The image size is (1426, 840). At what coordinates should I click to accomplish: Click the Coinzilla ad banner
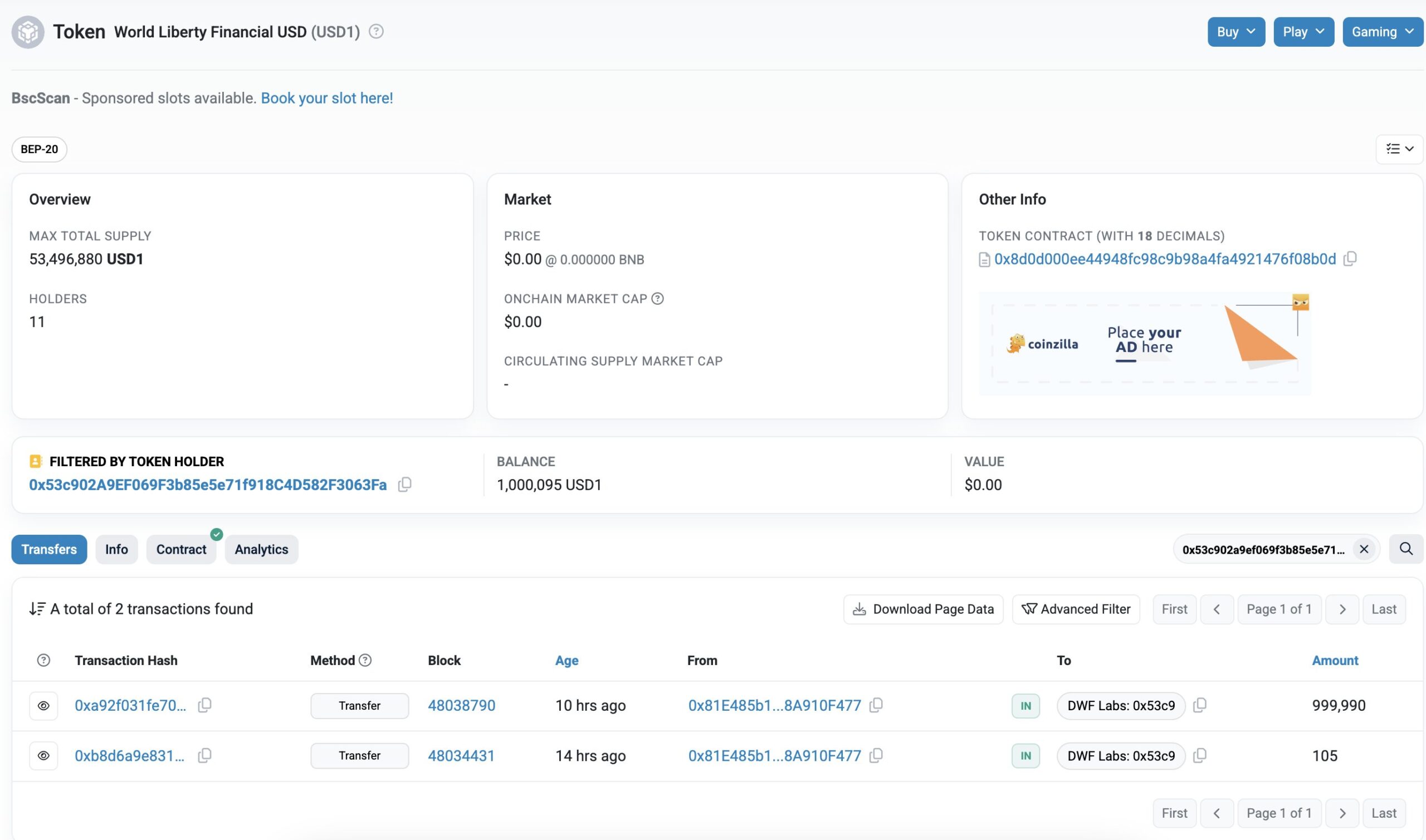pyautogui.click(x=1144, y=343)
